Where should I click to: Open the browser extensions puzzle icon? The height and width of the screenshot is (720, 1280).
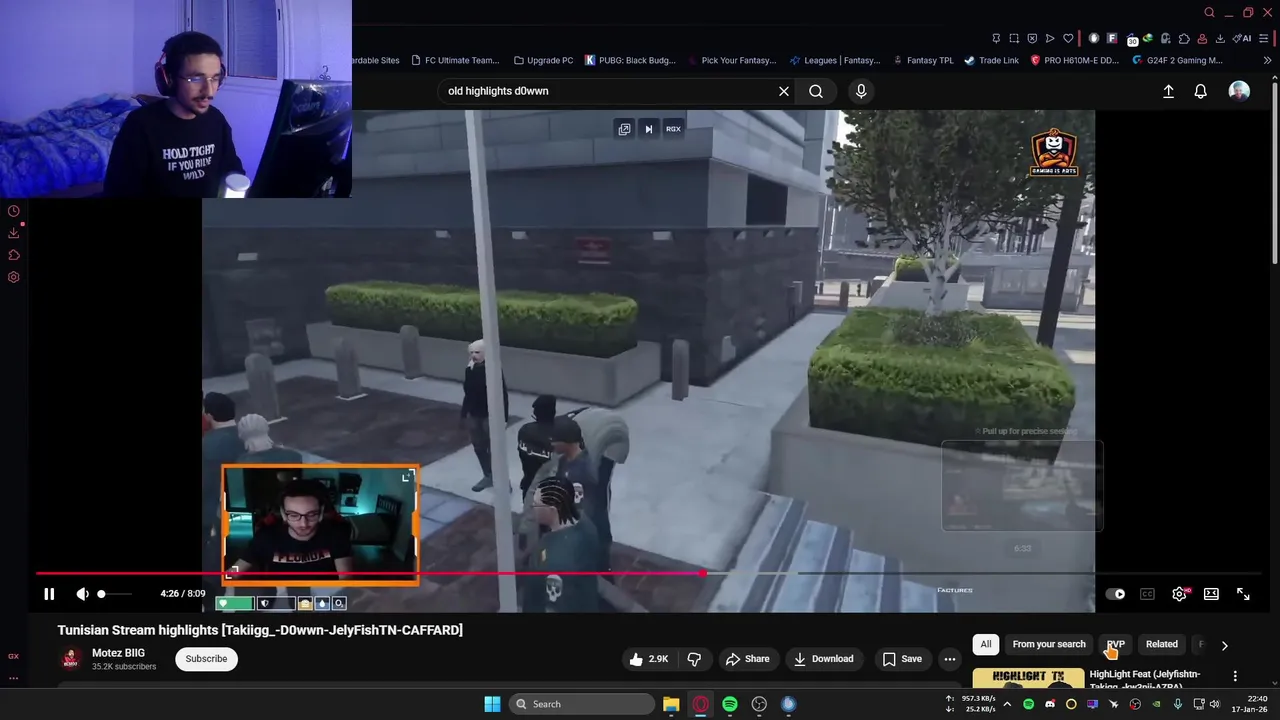[1184, 38]
